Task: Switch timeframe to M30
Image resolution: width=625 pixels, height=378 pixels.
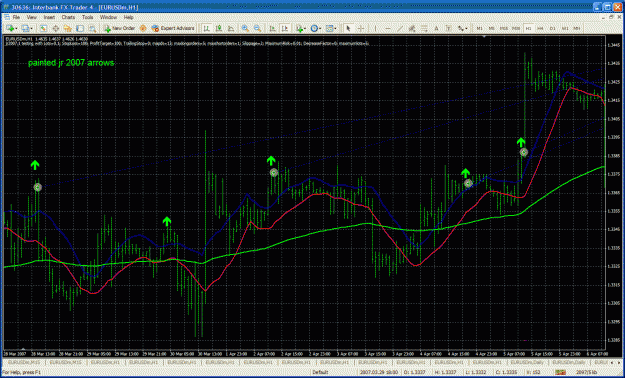Action: click(516, 28)
